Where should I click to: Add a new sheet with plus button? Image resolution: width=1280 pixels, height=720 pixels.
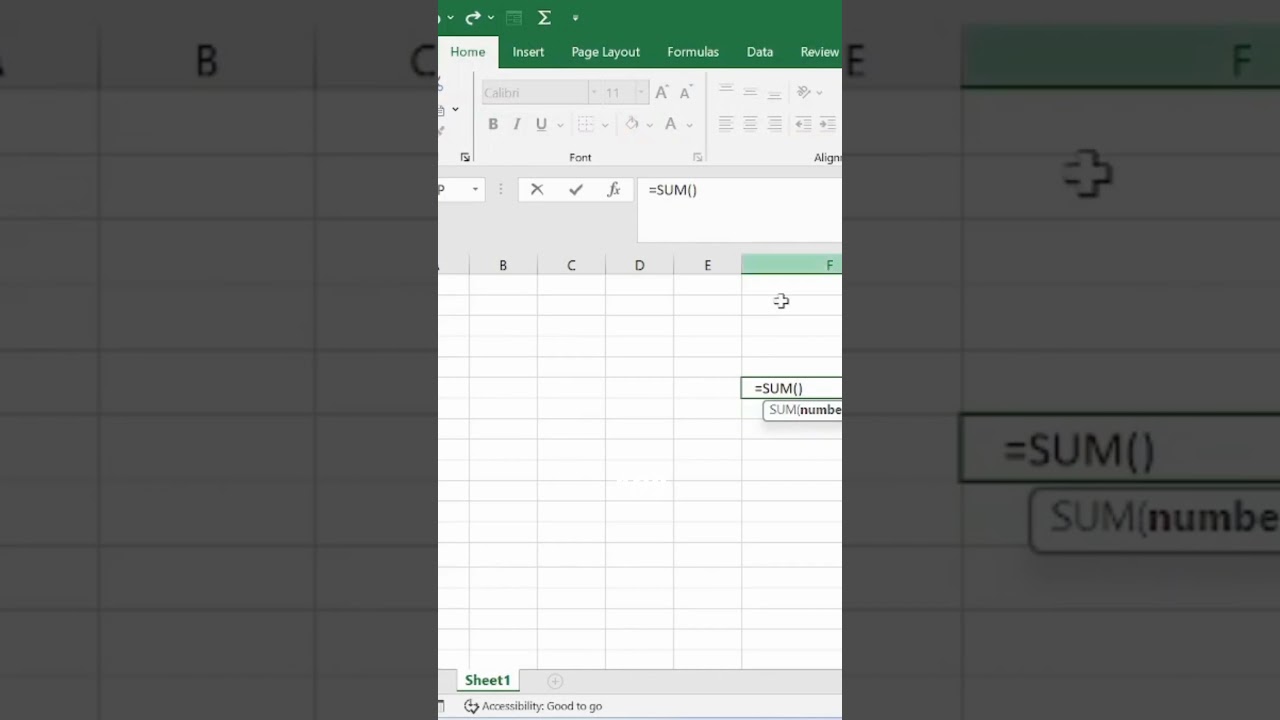coord(555,681)
